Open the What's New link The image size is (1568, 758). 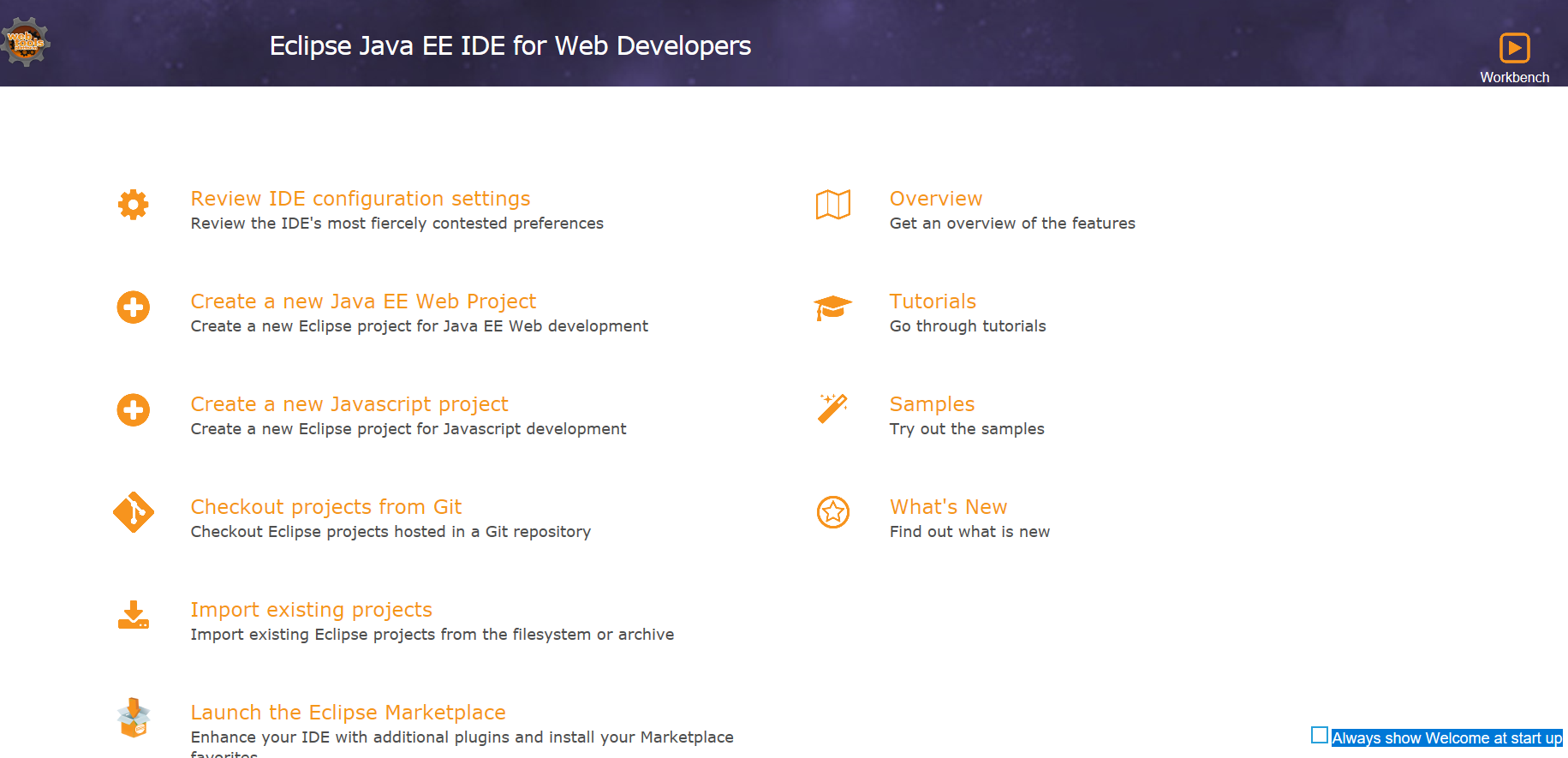point(948,507)
